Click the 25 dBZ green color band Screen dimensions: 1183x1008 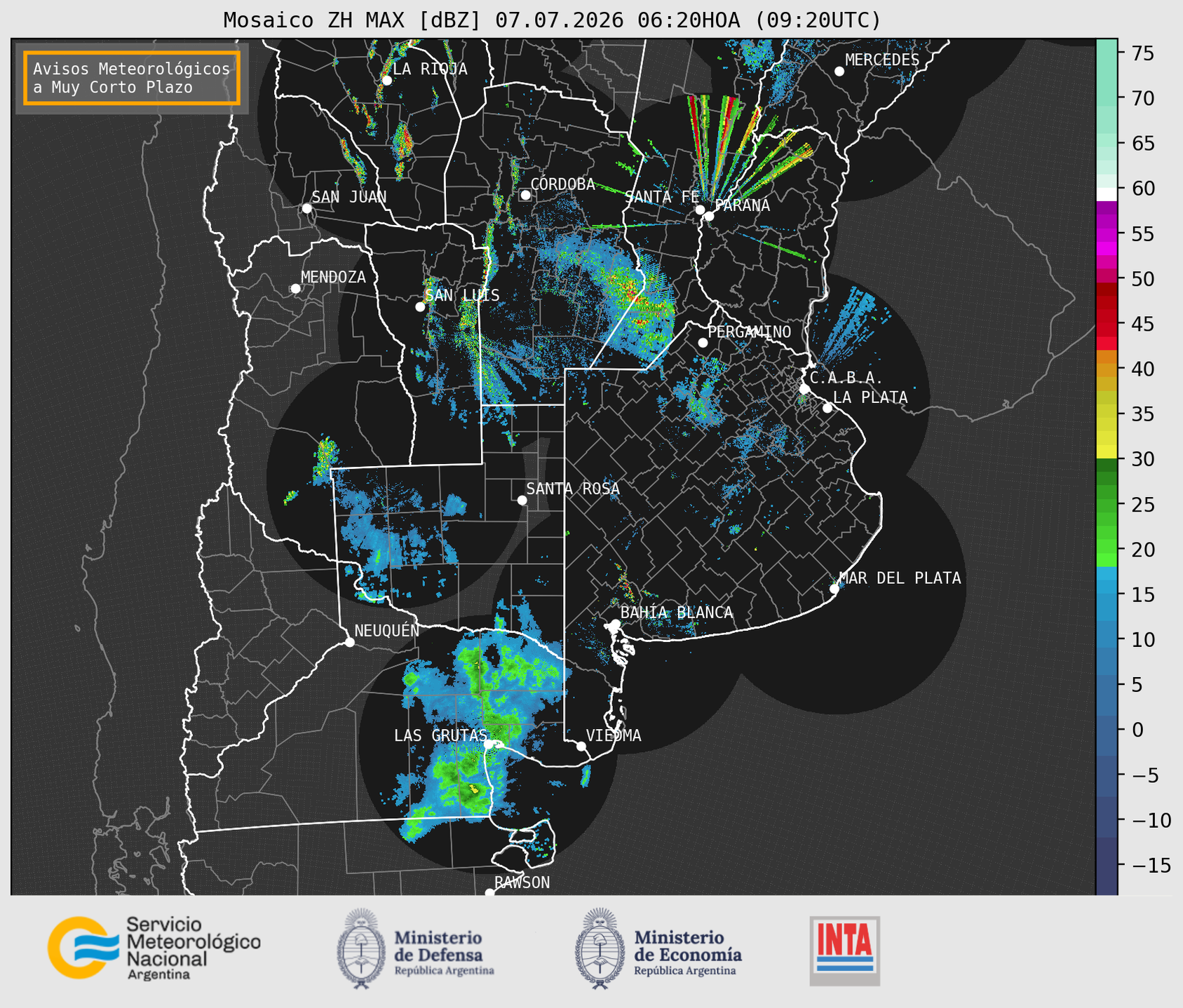(x=1107, y=505)
